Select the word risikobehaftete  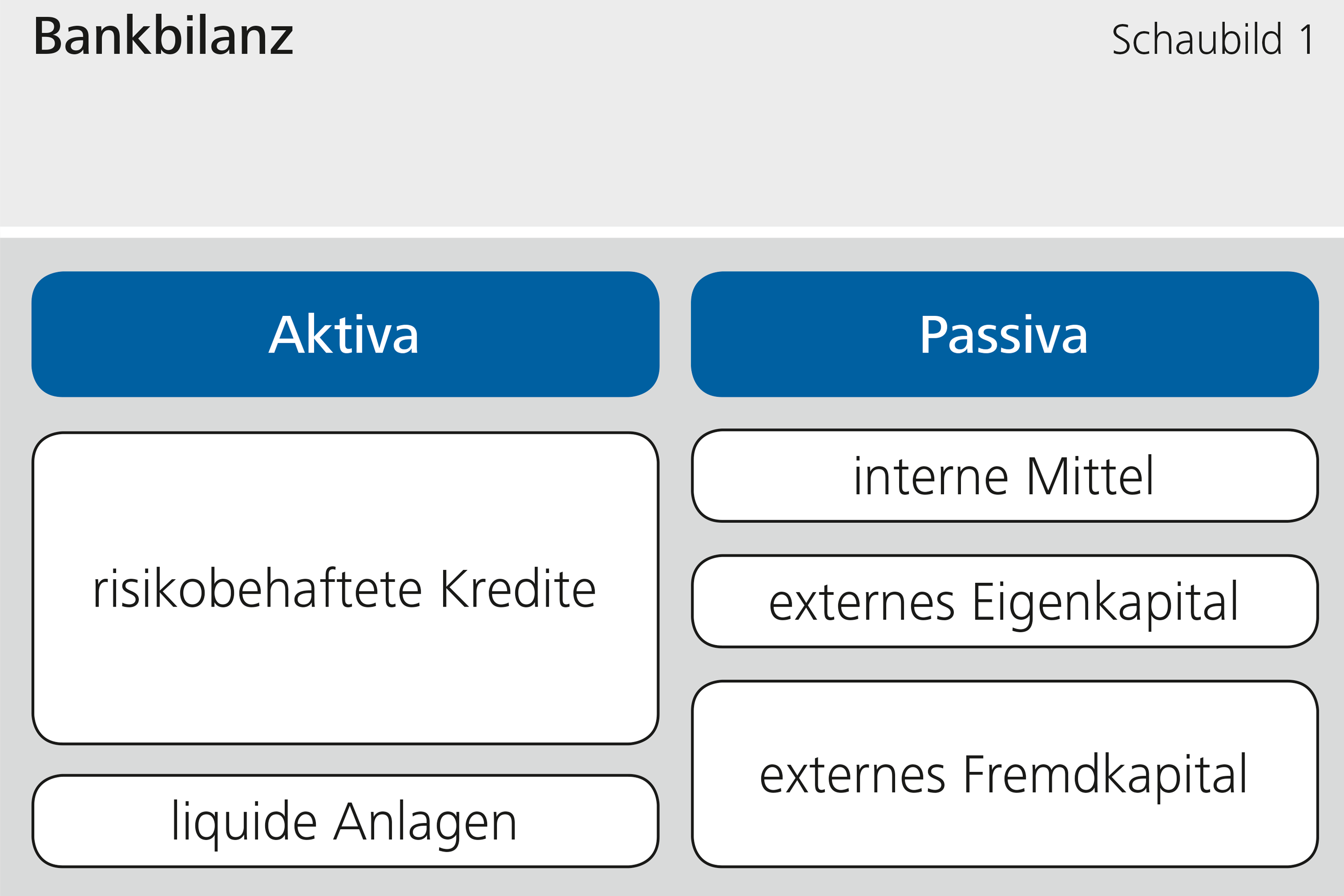(x=258, y=589)
